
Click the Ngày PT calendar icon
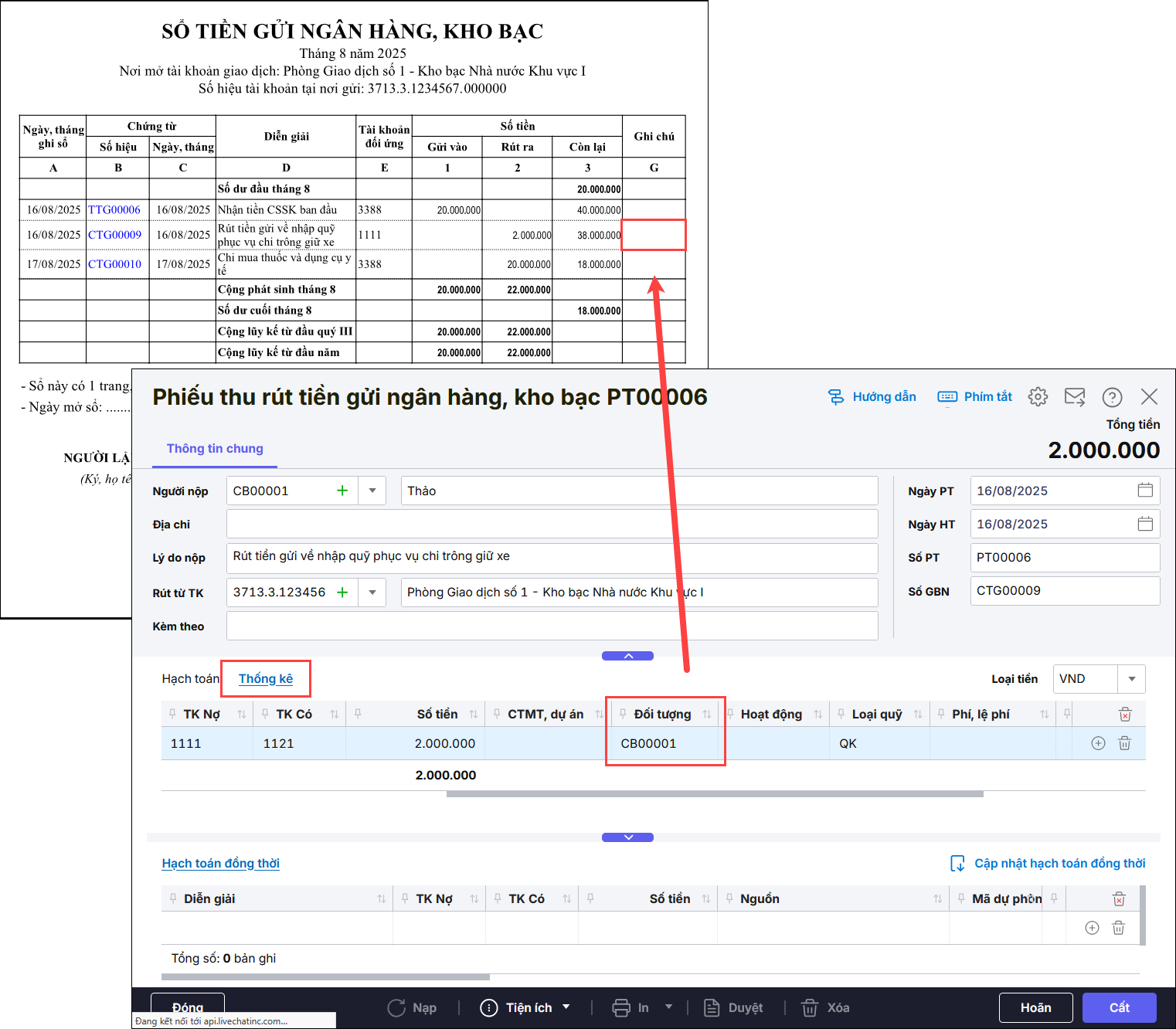point(1144,491)
